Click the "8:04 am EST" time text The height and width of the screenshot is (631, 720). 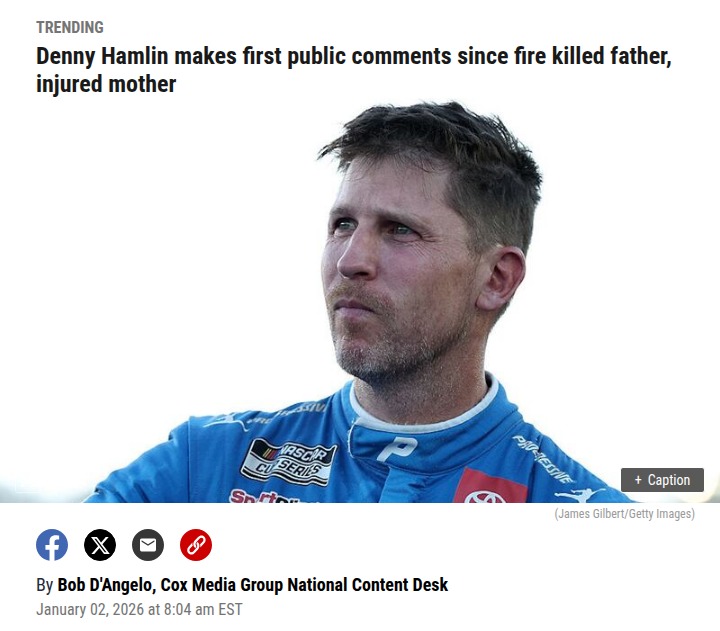202,609
